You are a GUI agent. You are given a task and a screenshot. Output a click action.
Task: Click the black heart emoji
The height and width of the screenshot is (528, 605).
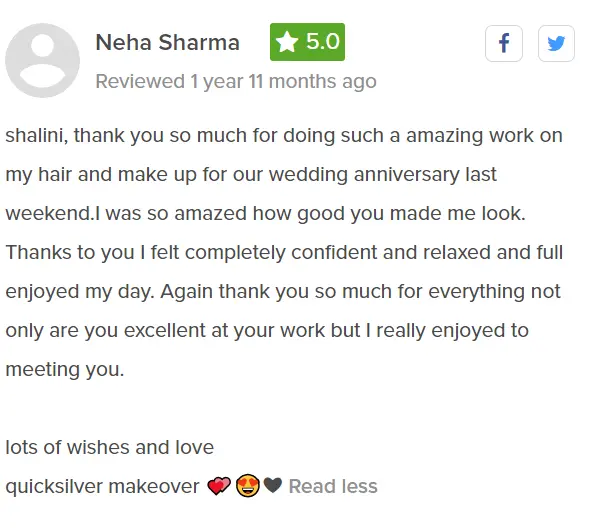(273, 487)
